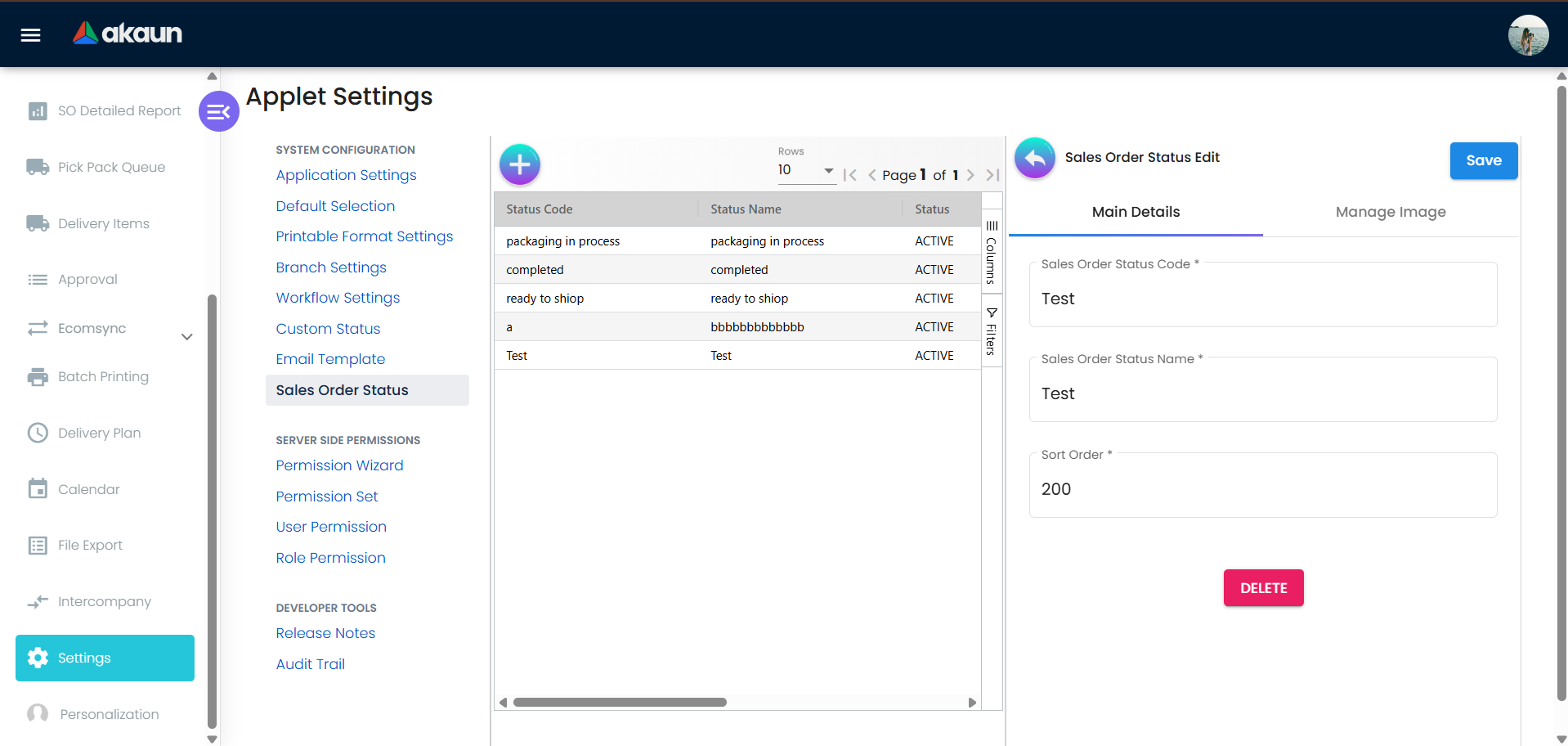The image size is (1568, 746).
Task: Save the sales order status
Action: click(x=1483, y=160)
